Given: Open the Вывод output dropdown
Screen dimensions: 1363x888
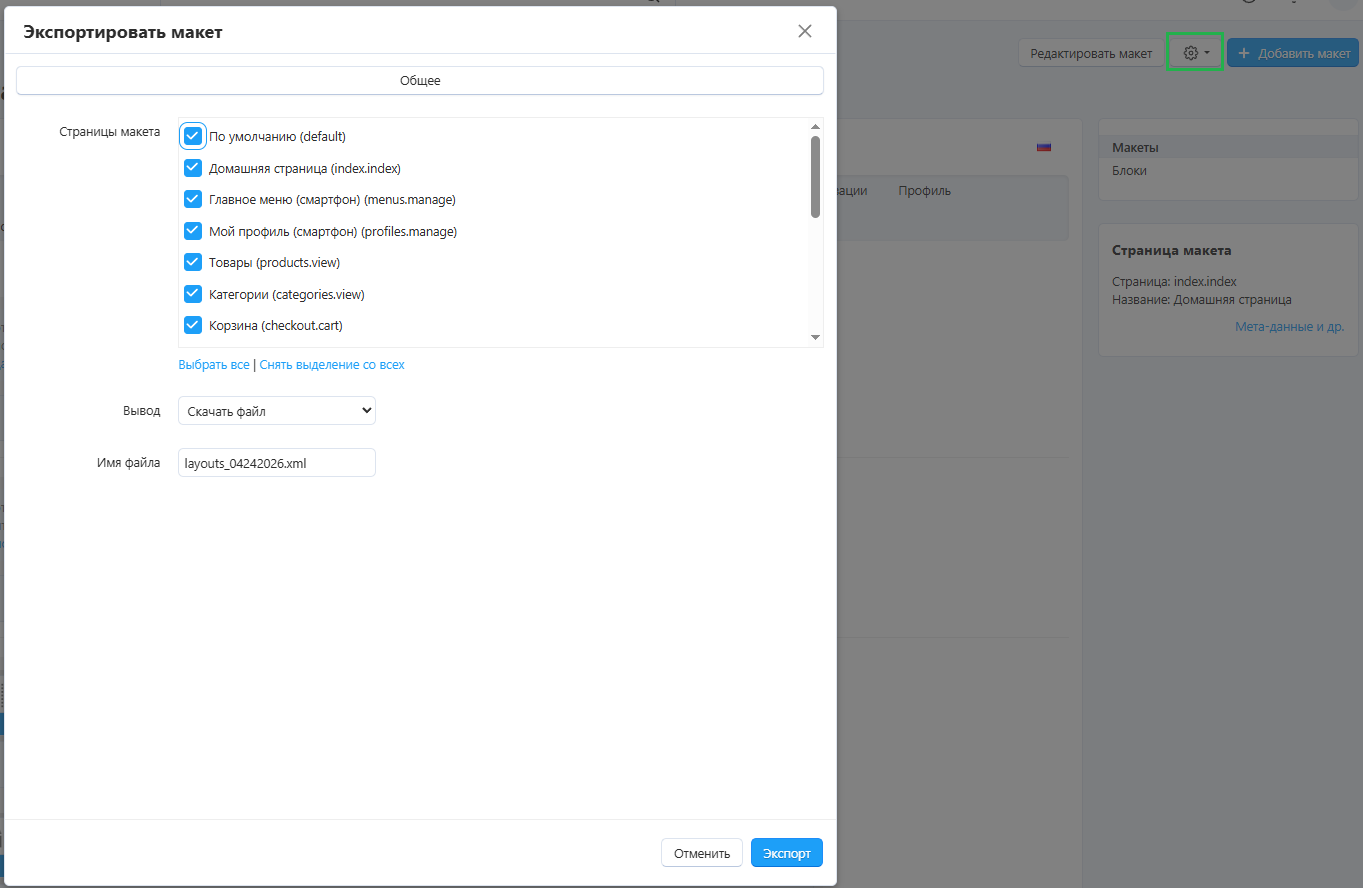Looking at the screenshot, I should click(276, 410).
